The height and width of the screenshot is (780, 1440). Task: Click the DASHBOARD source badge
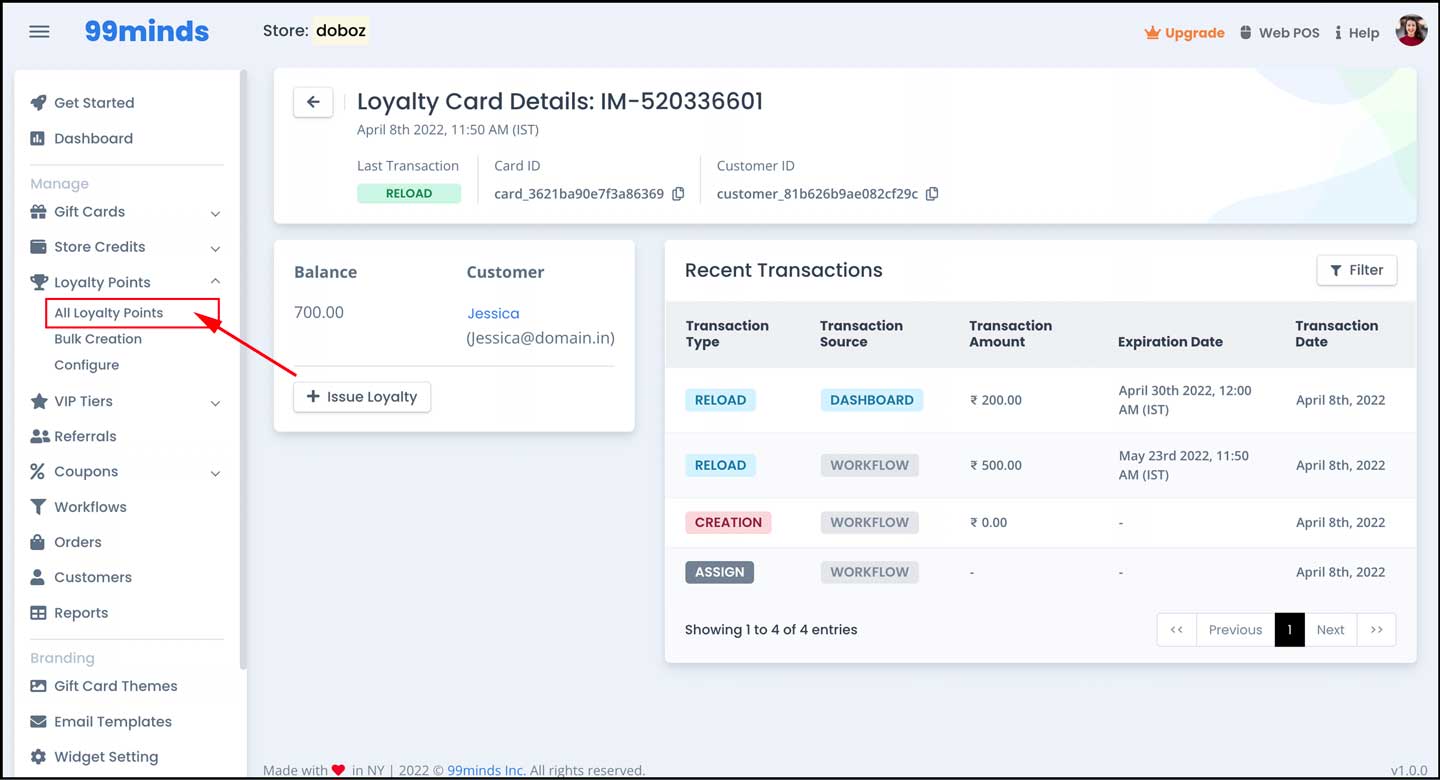click(x=872, y=400)
